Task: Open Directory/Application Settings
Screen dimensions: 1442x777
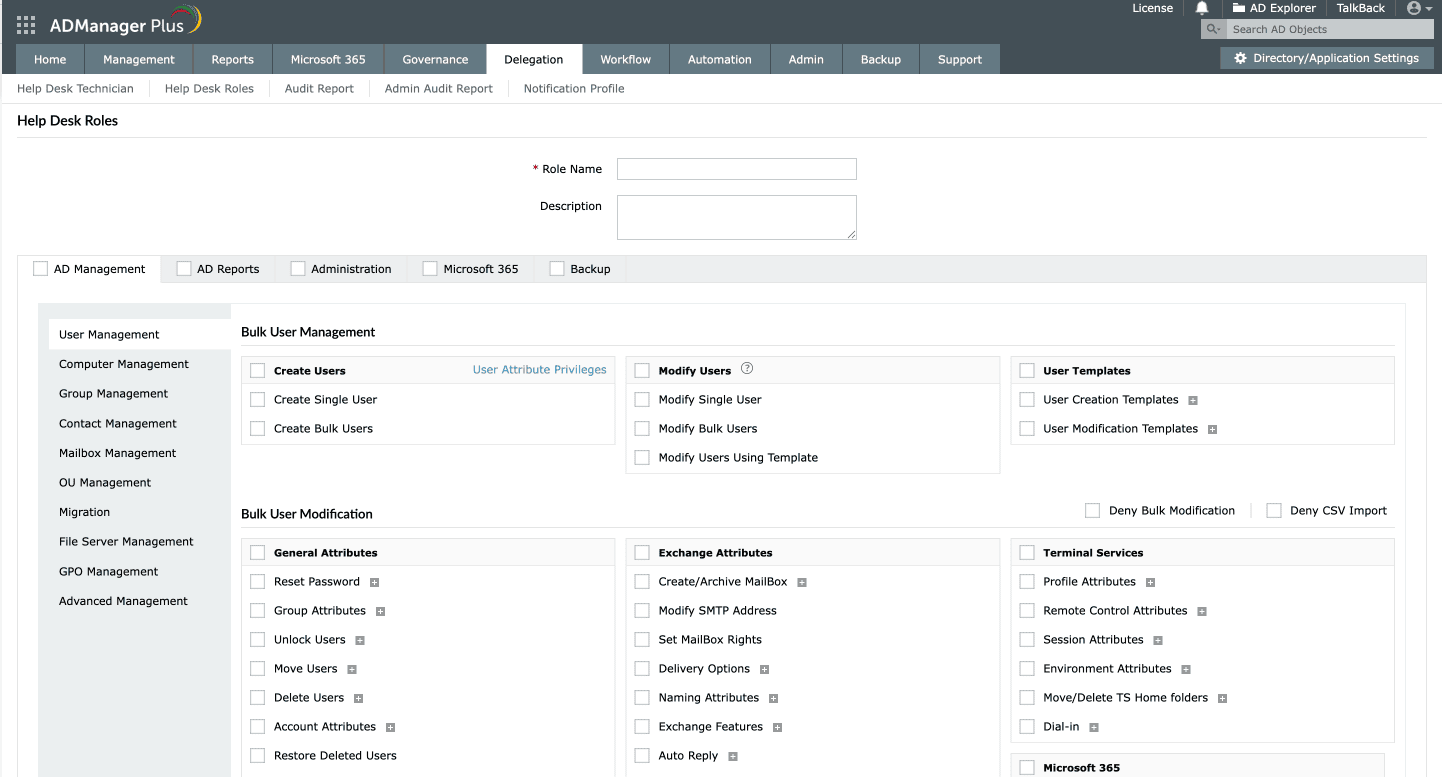Action: [x=1327, y=58]
